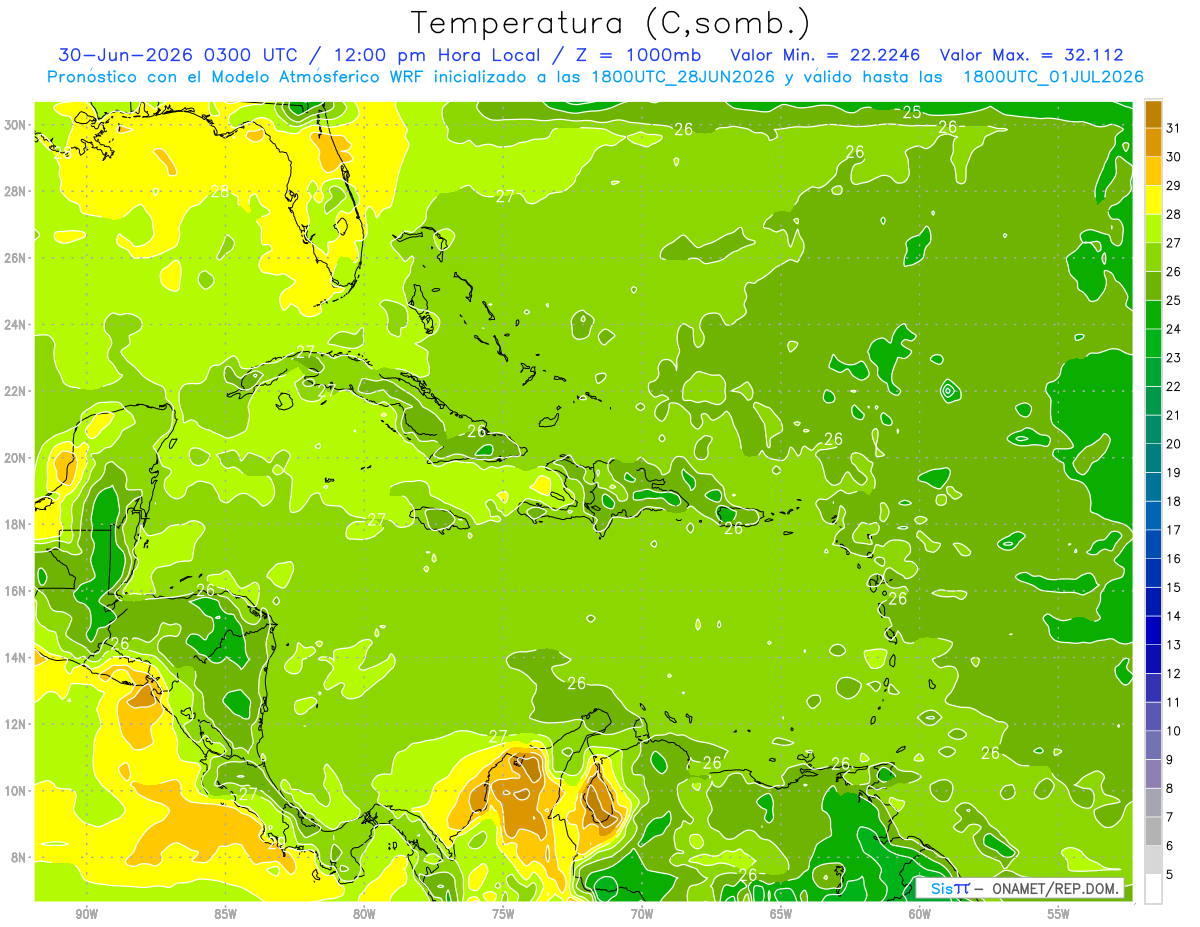
Task: Click legend value 17
Action: tap(1173, 530)
